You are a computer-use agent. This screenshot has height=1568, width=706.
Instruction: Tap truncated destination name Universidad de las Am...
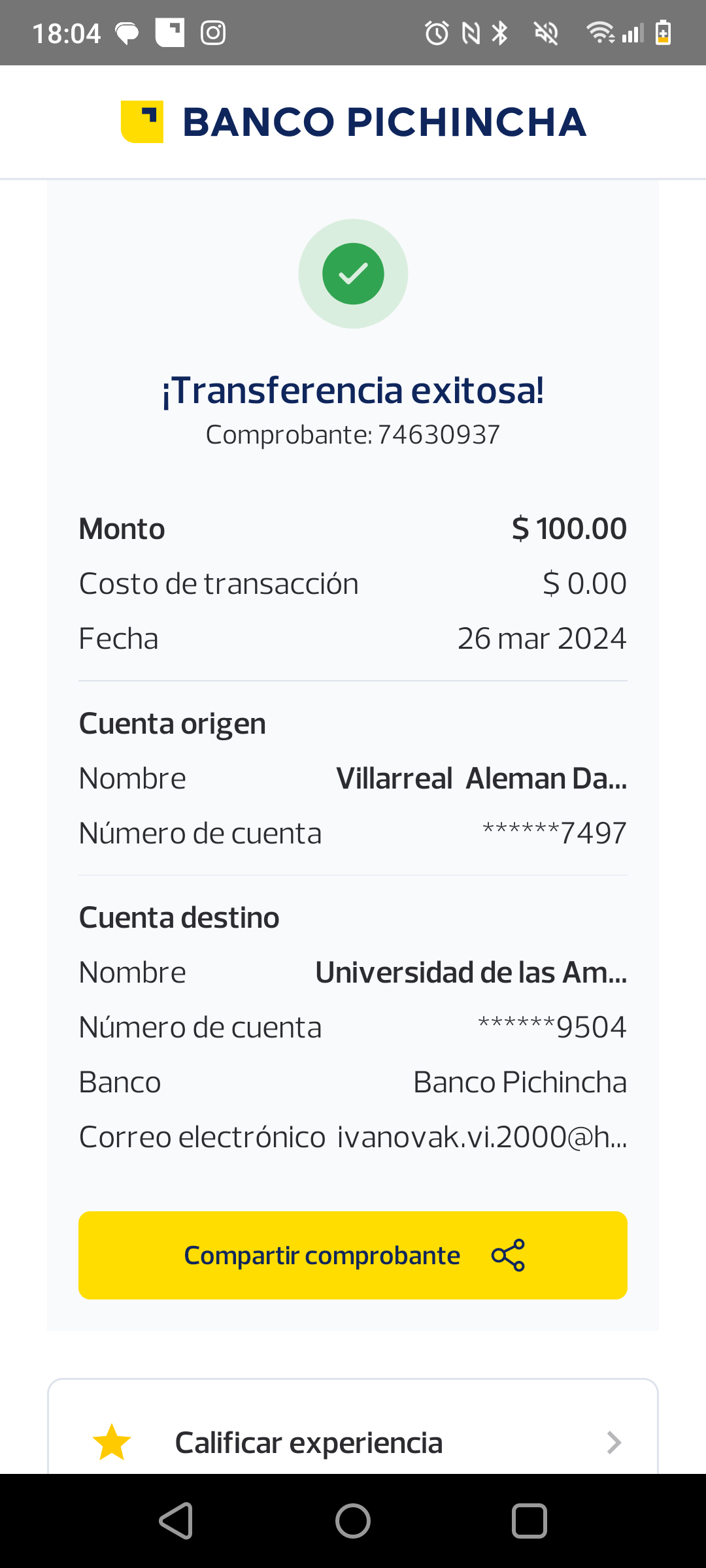pos(471,973)
